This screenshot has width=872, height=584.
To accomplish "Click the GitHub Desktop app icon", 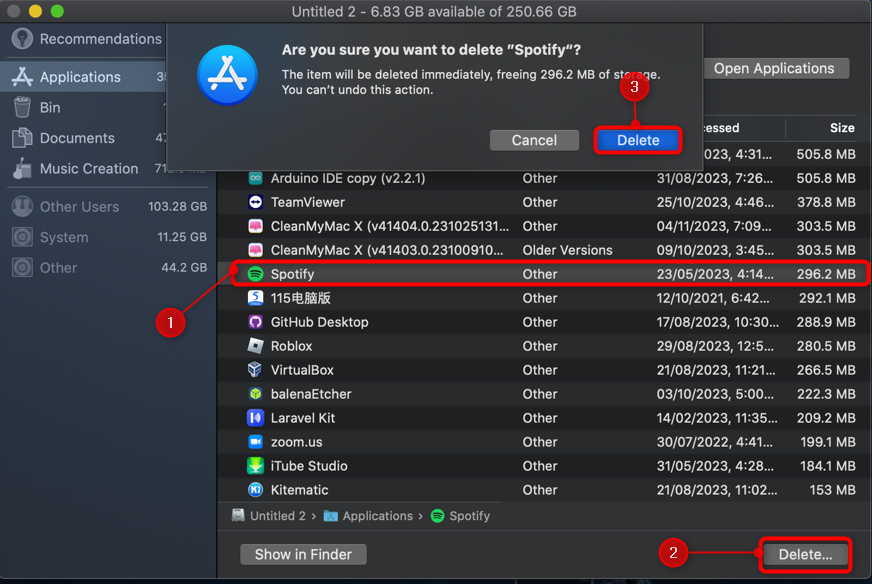I will point(255,322).
